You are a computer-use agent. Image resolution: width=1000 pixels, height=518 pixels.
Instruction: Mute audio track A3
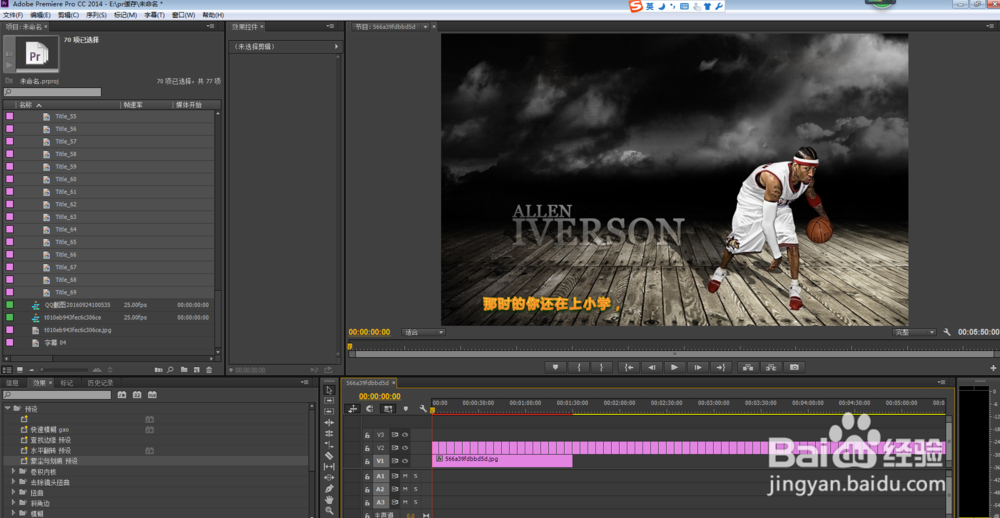[405, 501]
